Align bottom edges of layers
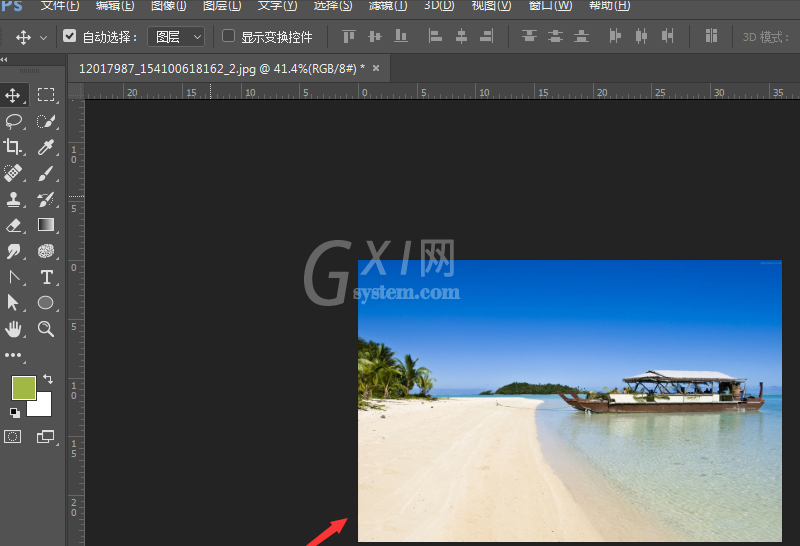Image resolution: width=800 pixels, height=546 pixels. click(401, 36)
